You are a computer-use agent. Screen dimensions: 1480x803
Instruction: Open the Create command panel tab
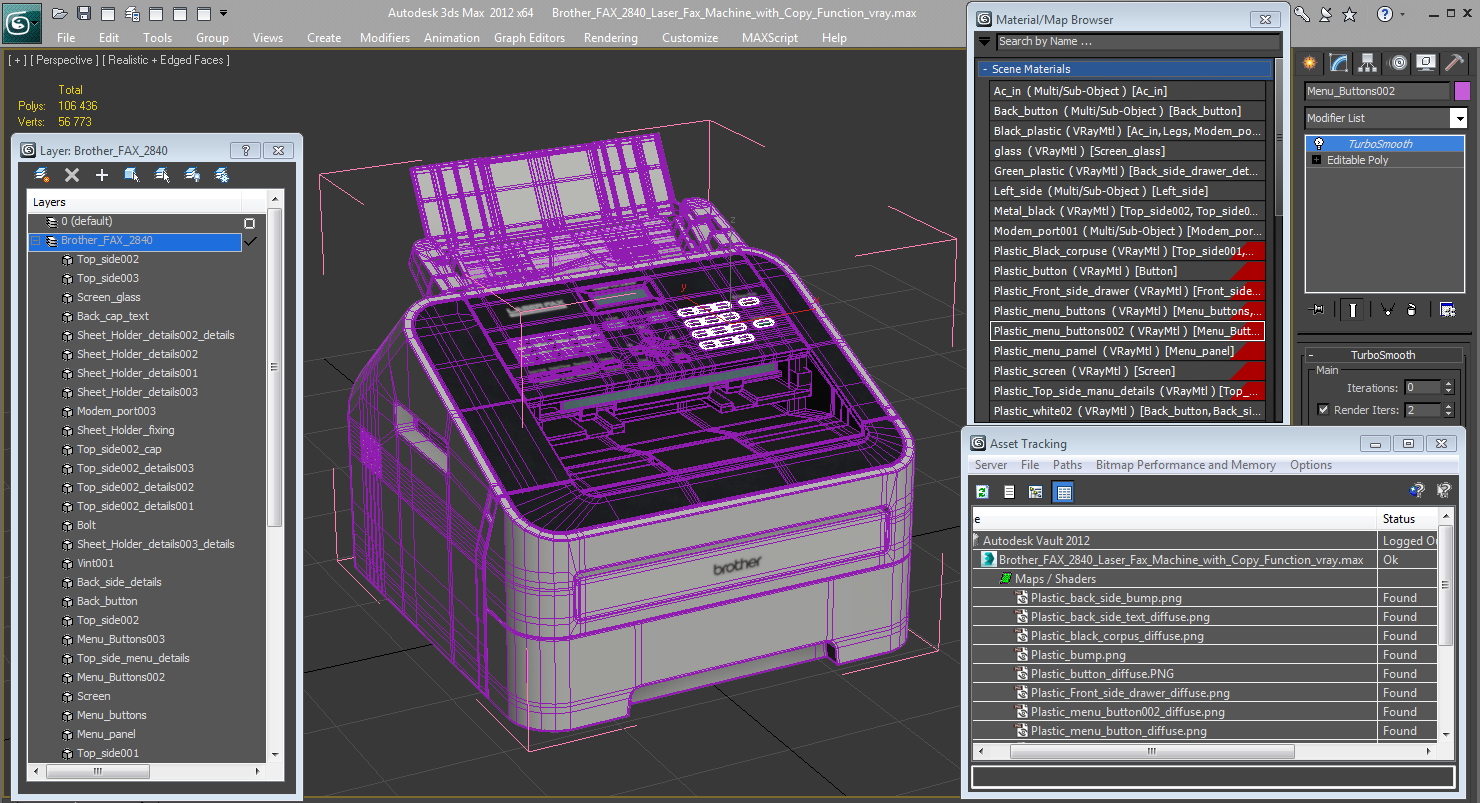(1309, 63)
